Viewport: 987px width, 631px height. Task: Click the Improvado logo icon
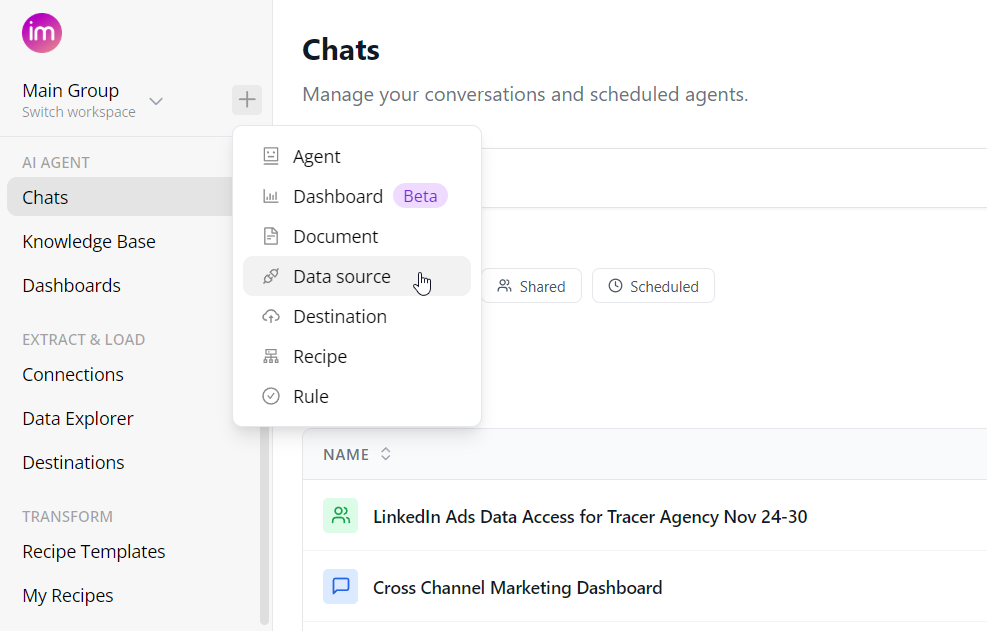42,33
